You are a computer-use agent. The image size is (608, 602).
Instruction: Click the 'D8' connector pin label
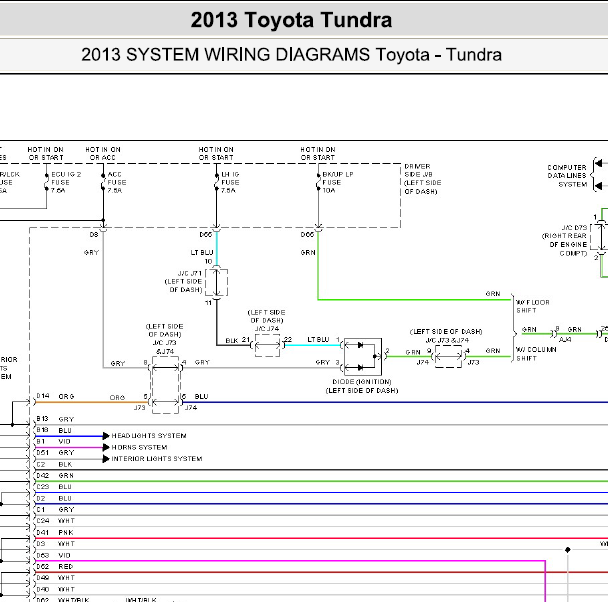point(94,235)
